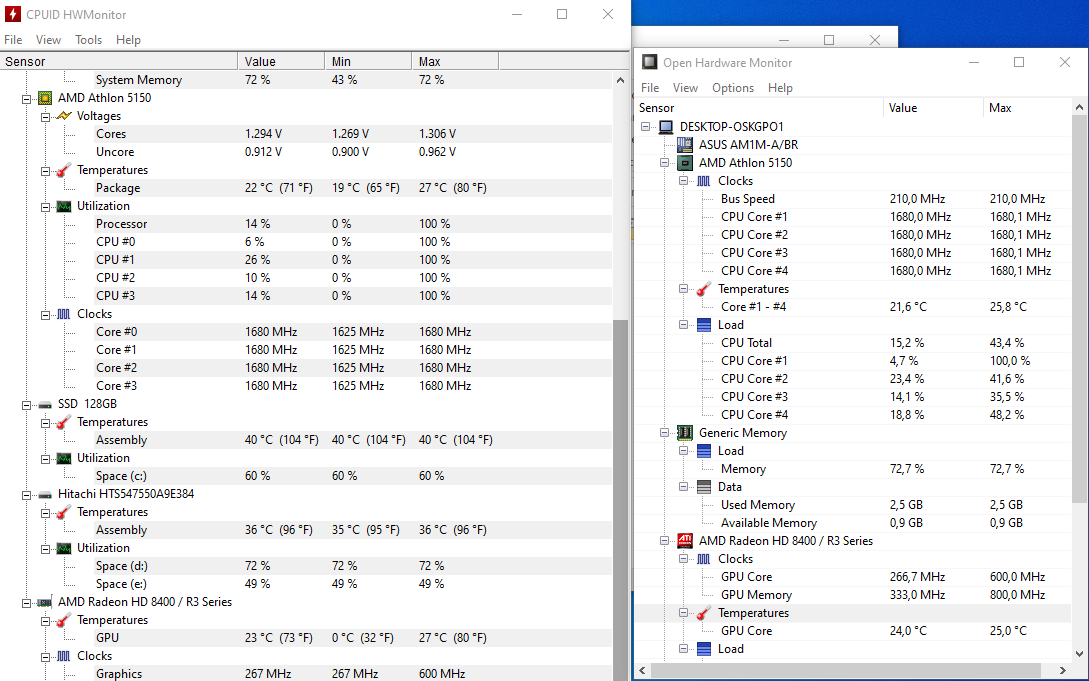Click the AMD Radeon graphics card icon in HWMonitor

point(45,602)
